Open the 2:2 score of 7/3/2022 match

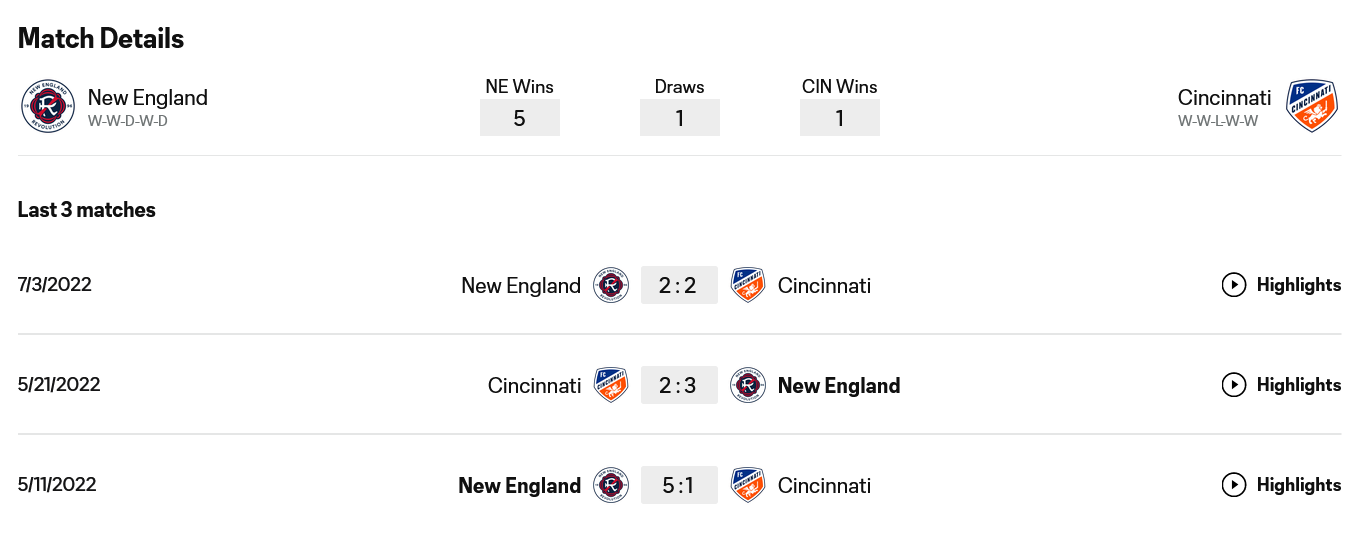coord(679,285)
